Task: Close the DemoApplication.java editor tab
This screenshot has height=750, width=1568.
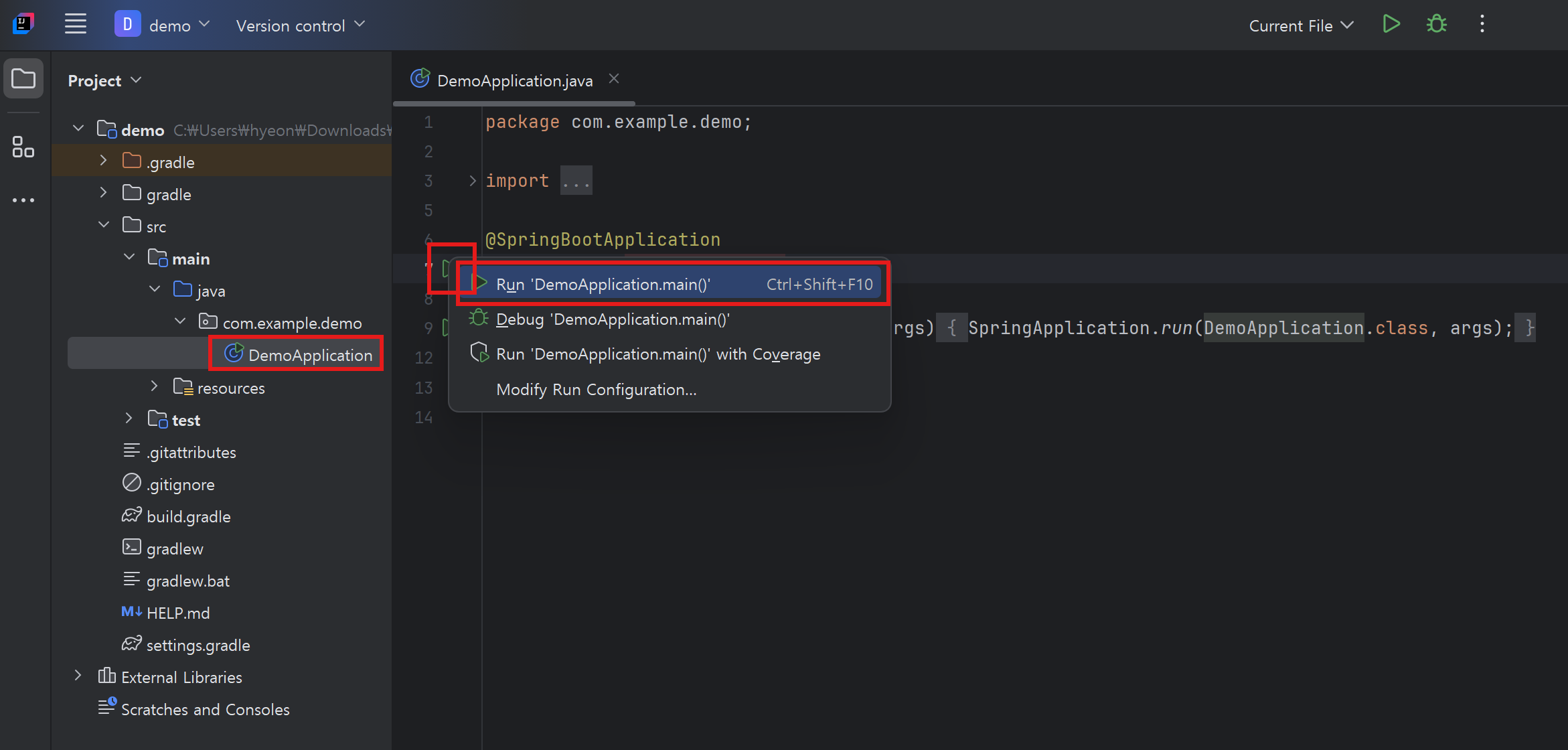Action: coord(614,79)
